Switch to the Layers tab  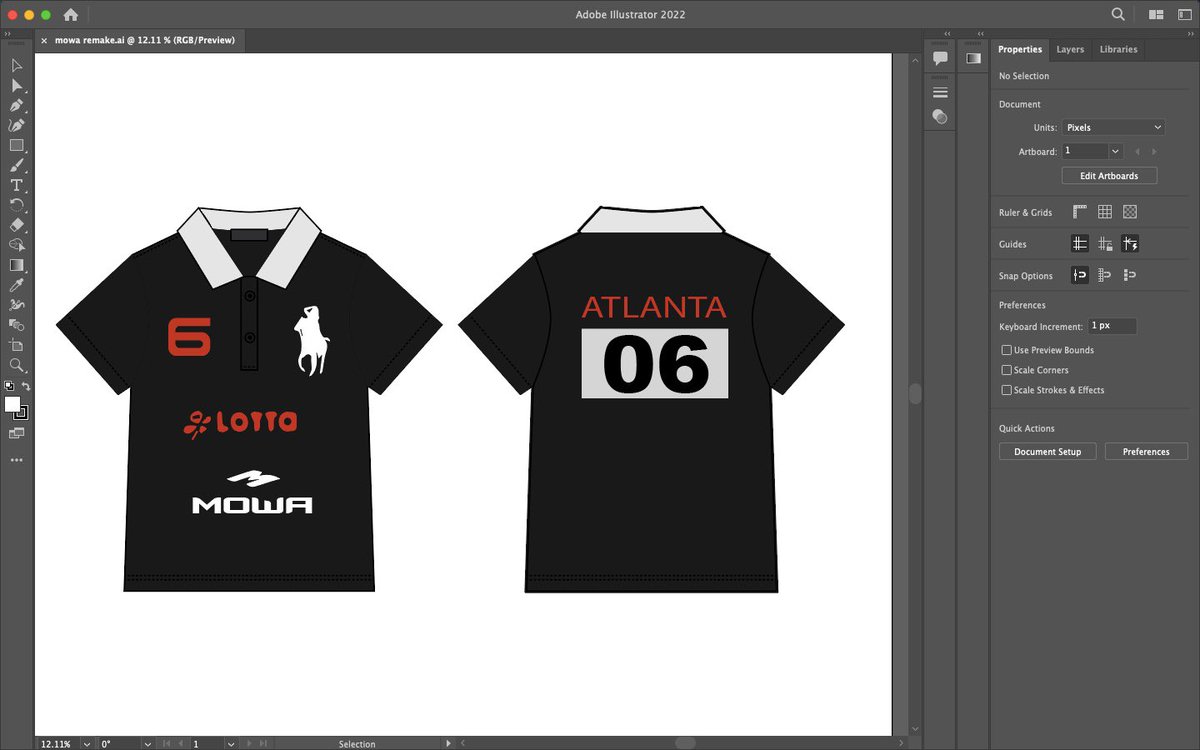(x=1070, y=49)
